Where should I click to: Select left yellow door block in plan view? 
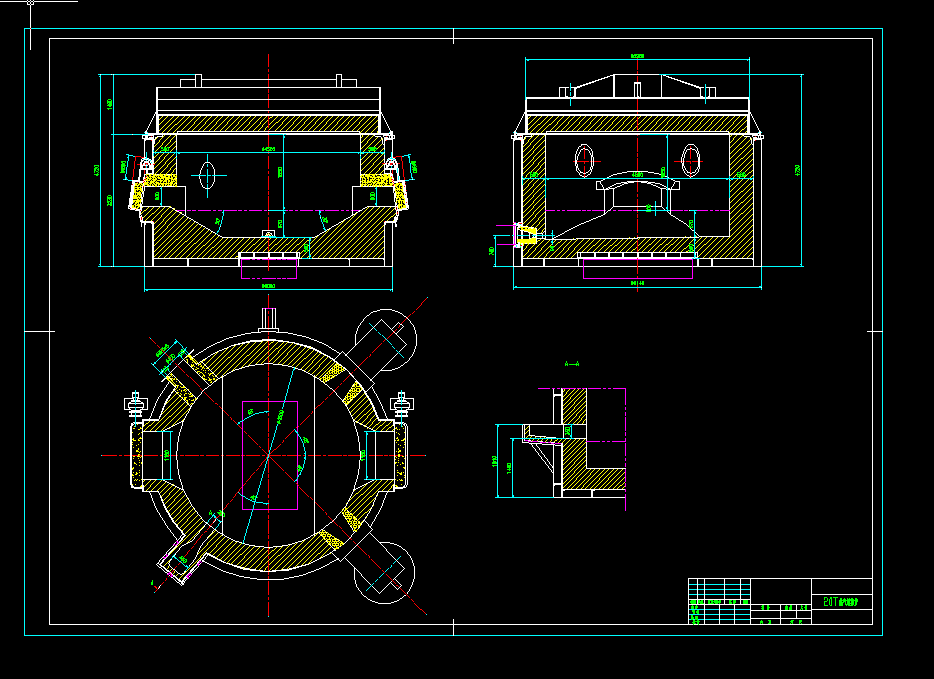(137, 455)
